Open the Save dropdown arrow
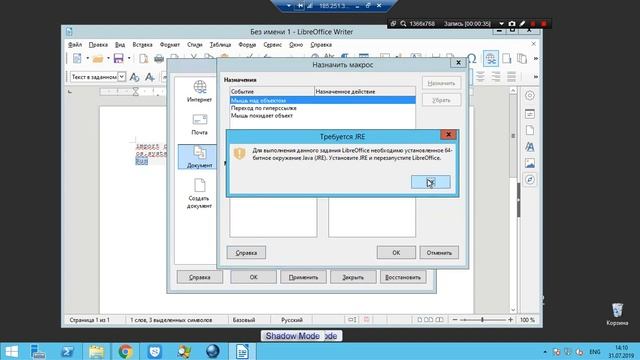This screenshot has height=360, width=640. [129, 58]
